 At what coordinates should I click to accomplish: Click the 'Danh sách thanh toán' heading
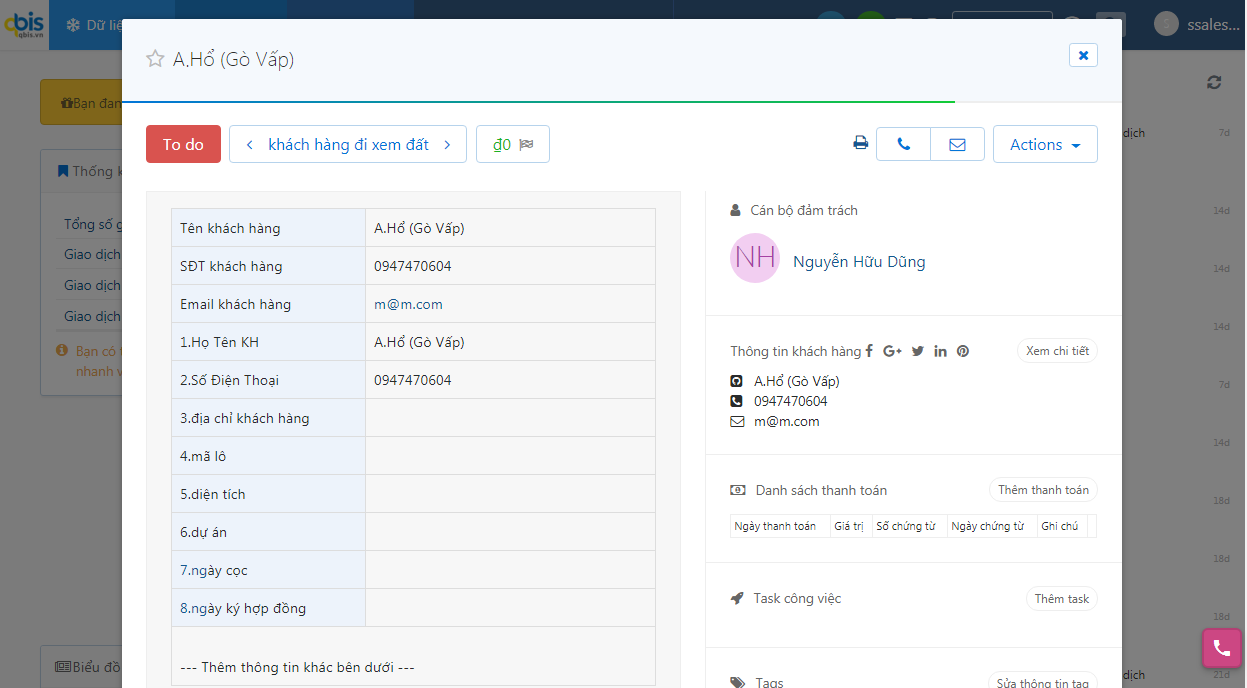pos(821,490)
